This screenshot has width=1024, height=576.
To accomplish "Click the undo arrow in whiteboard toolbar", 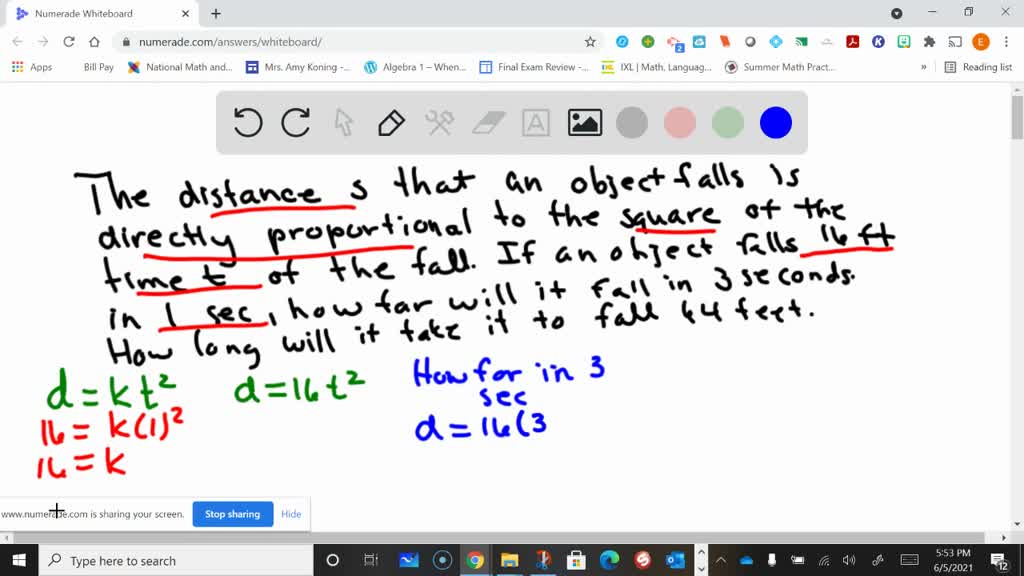I will (x=248, y=123).
